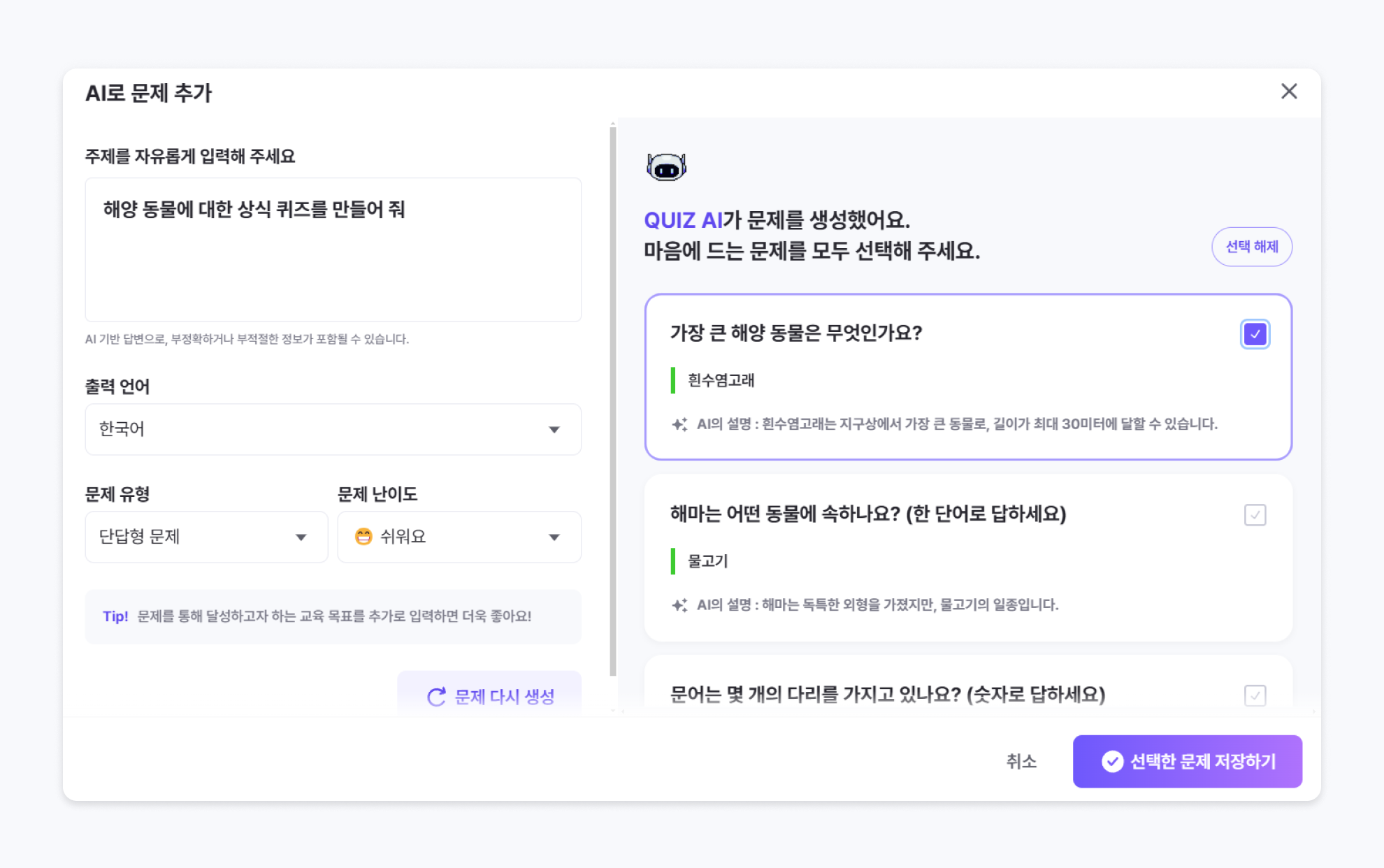Click the topic text input area

coord(333,249)
